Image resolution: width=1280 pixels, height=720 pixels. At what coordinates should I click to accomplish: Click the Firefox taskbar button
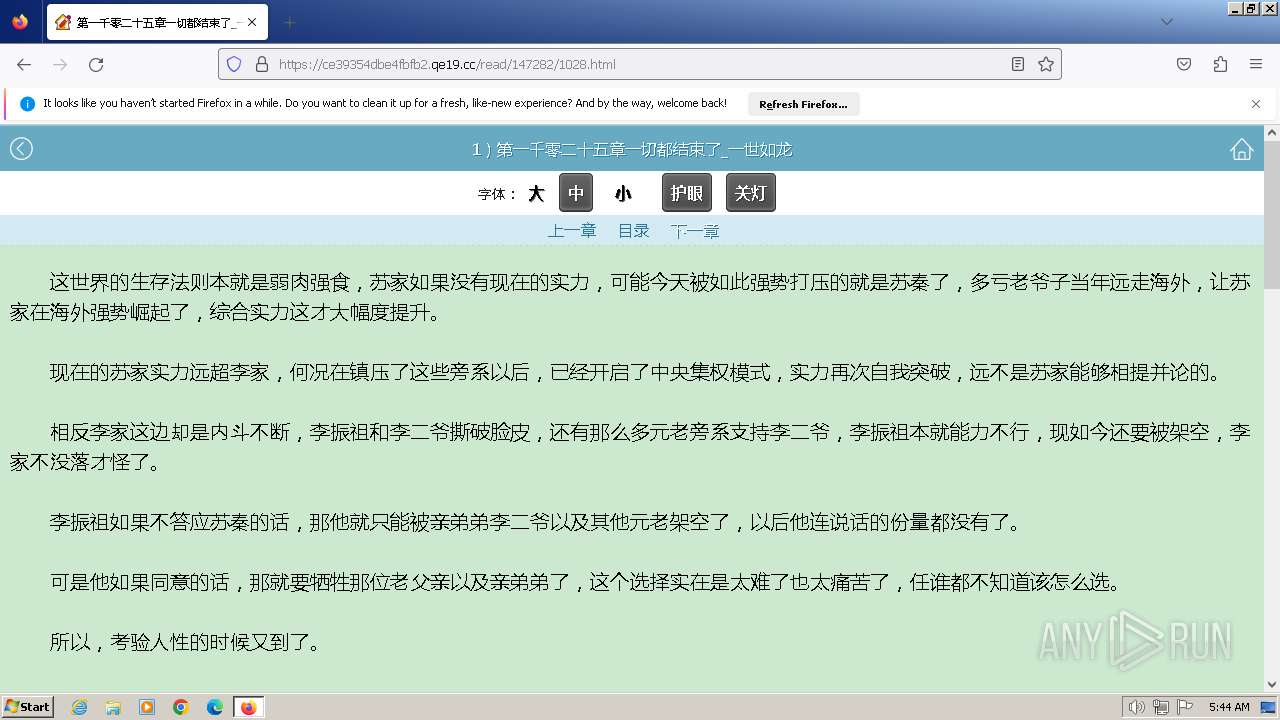pyautogui.click(x=249, y=707)
